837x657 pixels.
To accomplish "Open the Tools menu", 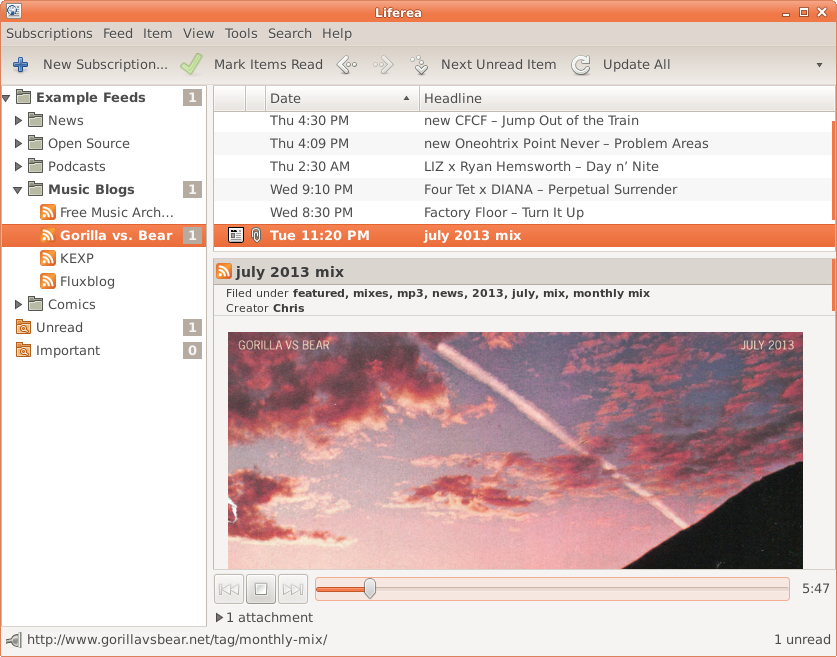I will [x=241, y=33].
